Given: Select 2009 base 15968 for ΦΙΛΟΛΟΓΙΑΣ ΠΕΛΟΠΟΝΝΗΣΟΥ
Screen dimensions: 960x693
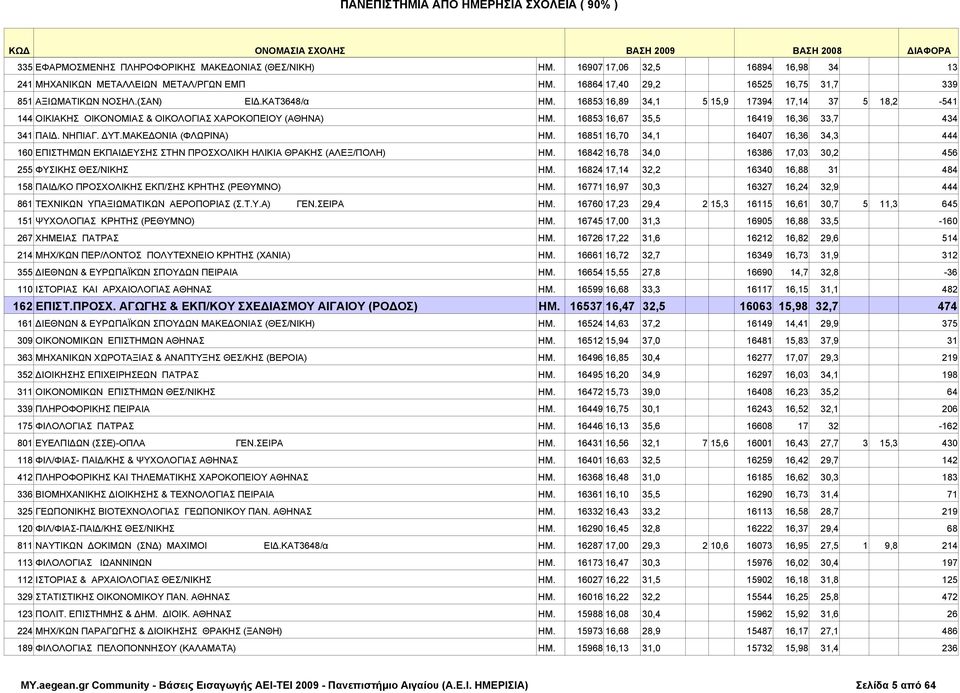Looking at the screenshot, I should point(590,650).
